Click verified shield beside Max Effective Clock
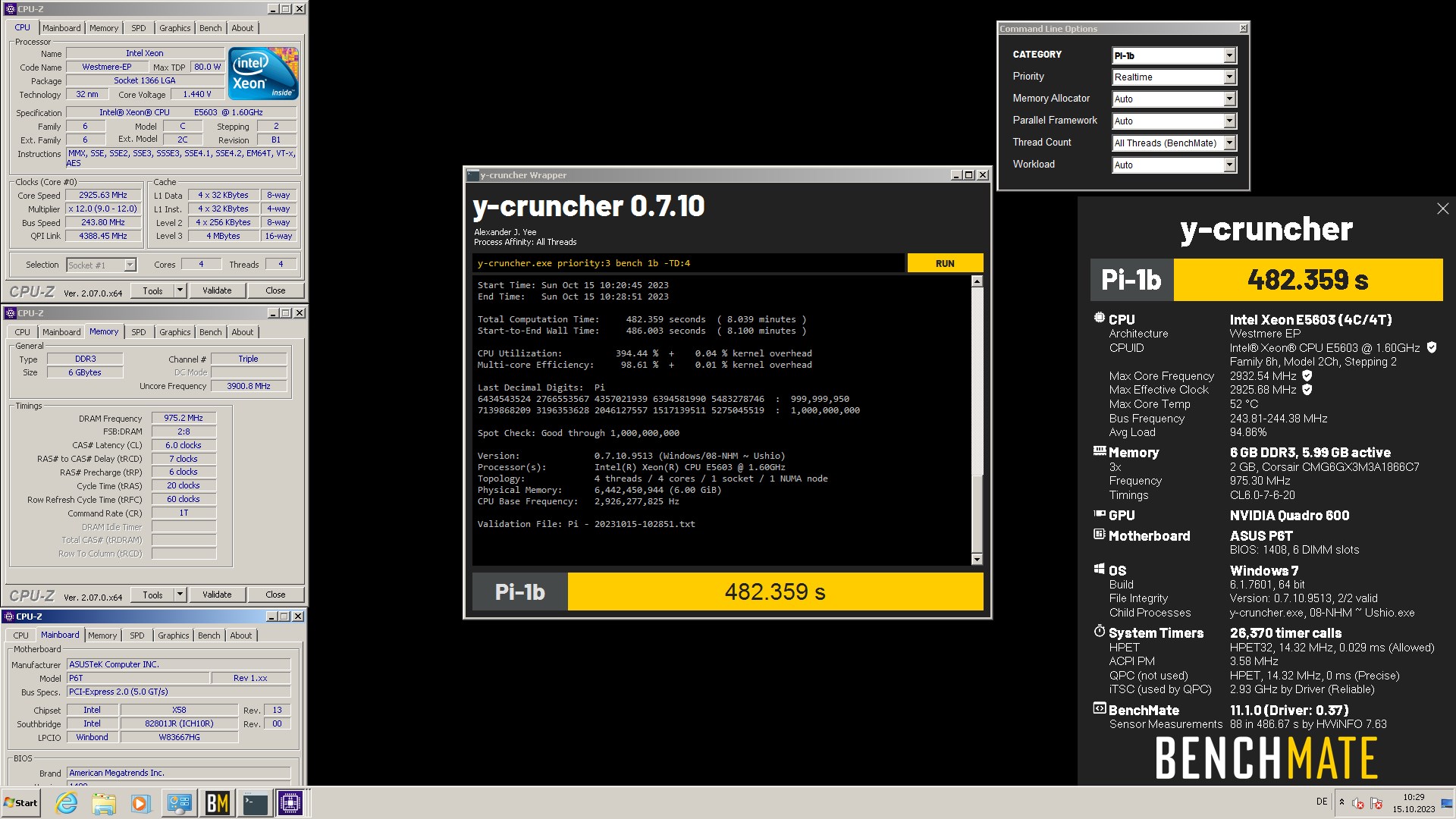 [x=1307, y=390]
